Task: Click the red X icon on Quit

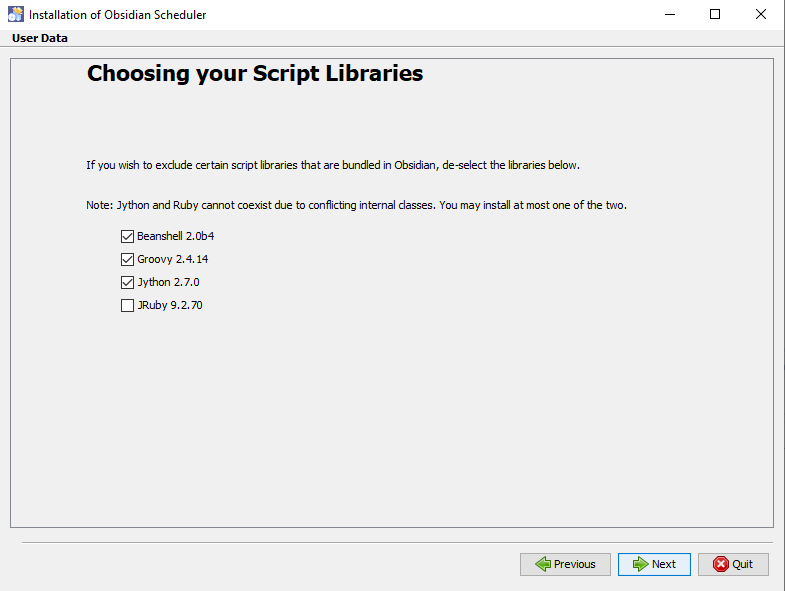Action: [721, 564]
